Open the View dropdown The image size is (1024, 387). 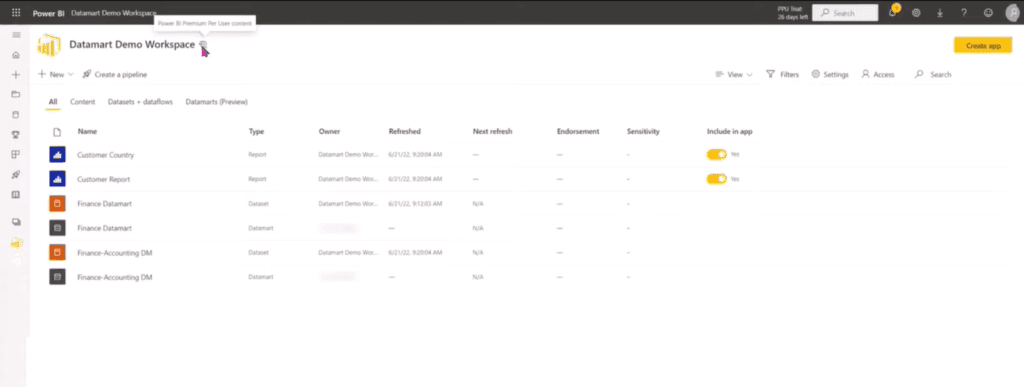[x=734, y=74]
